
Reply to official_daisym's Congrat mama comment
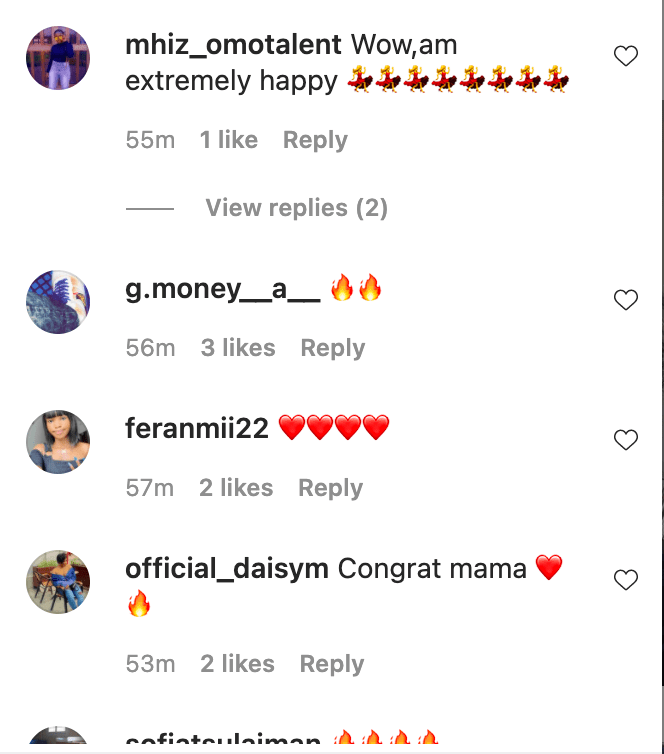[x=332, y=664]
